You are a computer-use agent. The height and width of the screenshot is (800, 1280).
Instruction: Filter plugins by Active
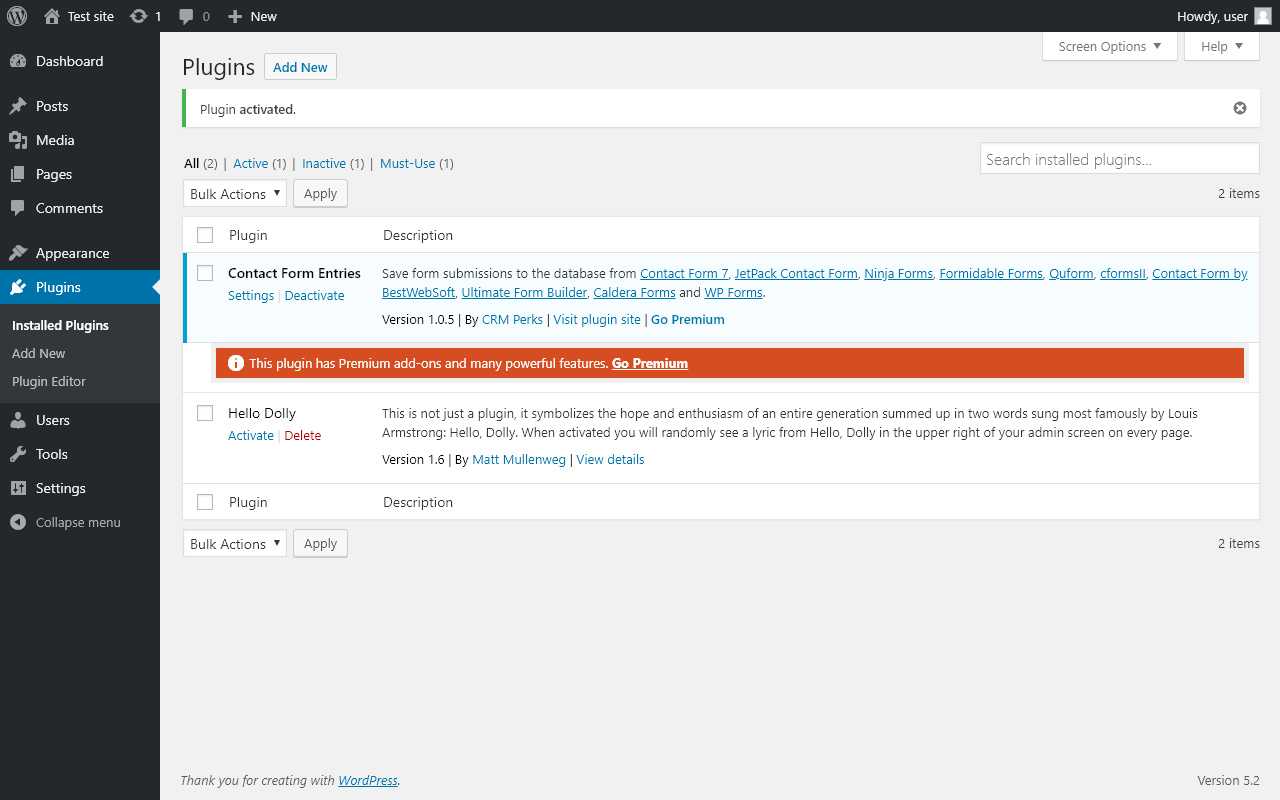[251, 163]
